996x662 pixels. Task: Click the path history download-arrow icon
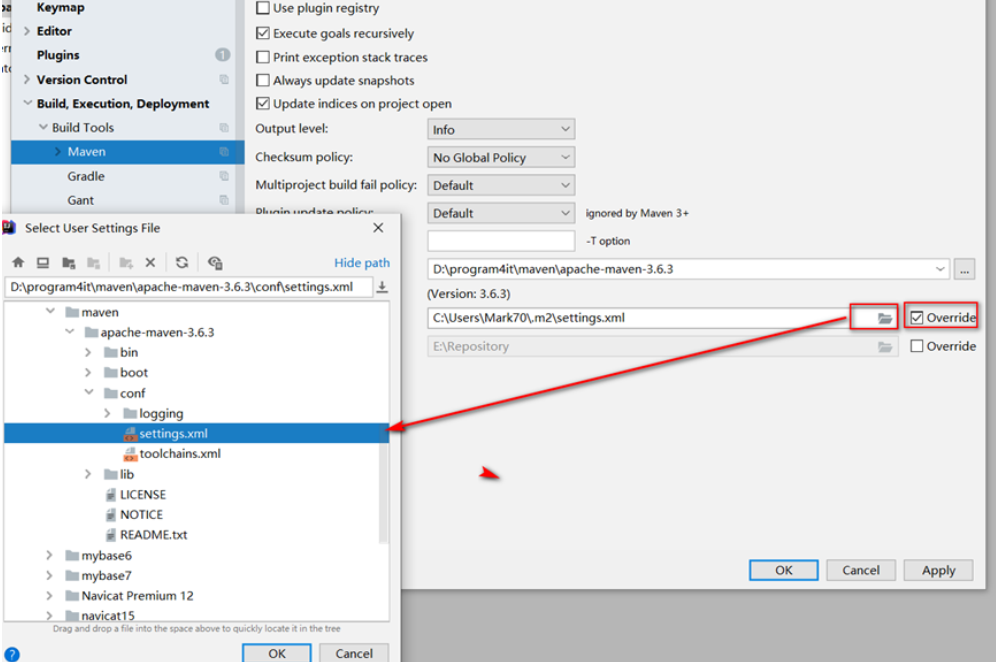point(382,287)
